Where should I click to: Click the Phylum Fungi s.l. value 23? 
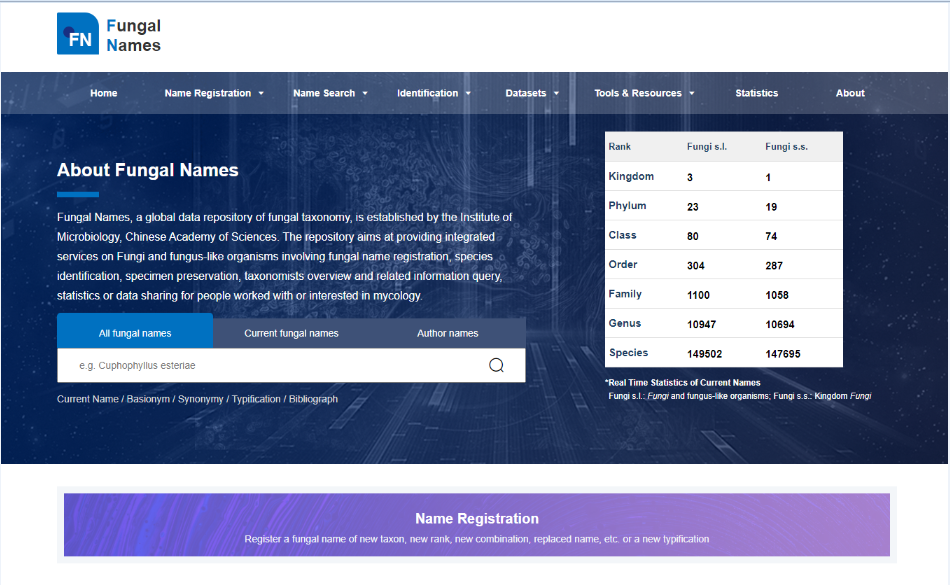(x=693, y=207)
